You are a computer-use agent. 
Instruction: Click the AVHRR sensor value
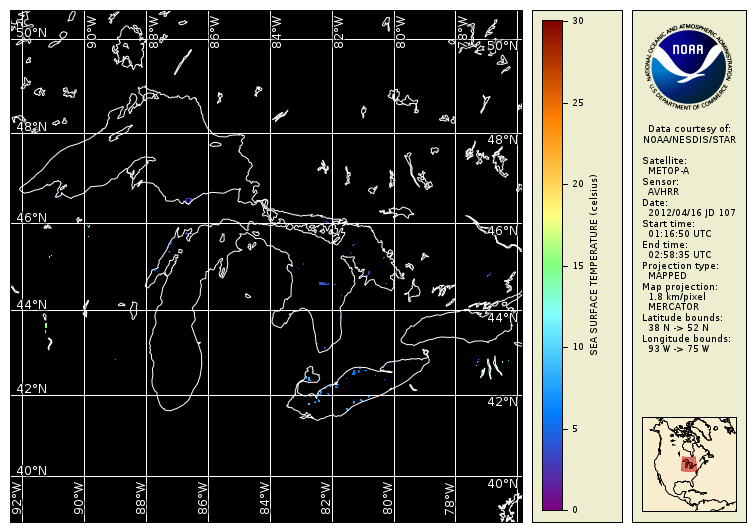663,192
